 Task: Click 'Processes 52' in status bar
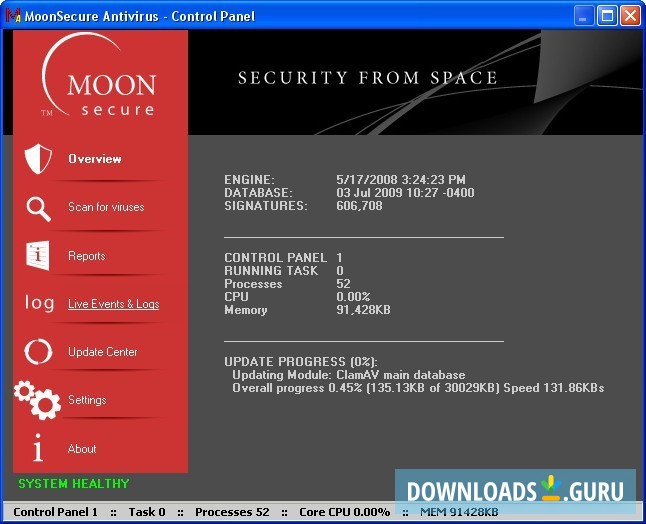coord(232,512)
